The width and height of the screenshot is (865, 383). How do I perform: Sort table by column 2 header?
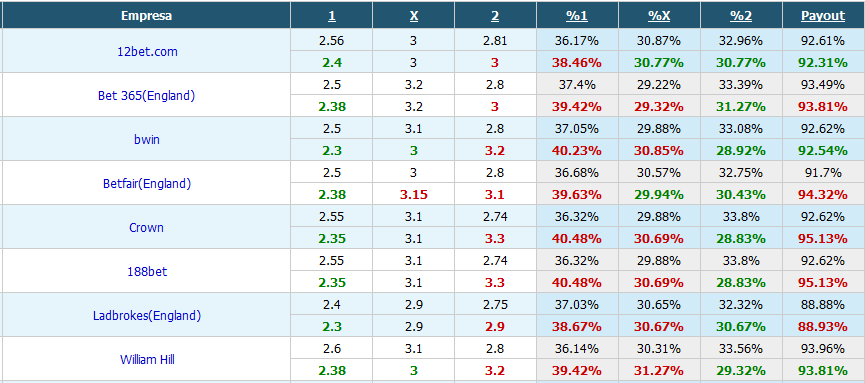[495, 16]
